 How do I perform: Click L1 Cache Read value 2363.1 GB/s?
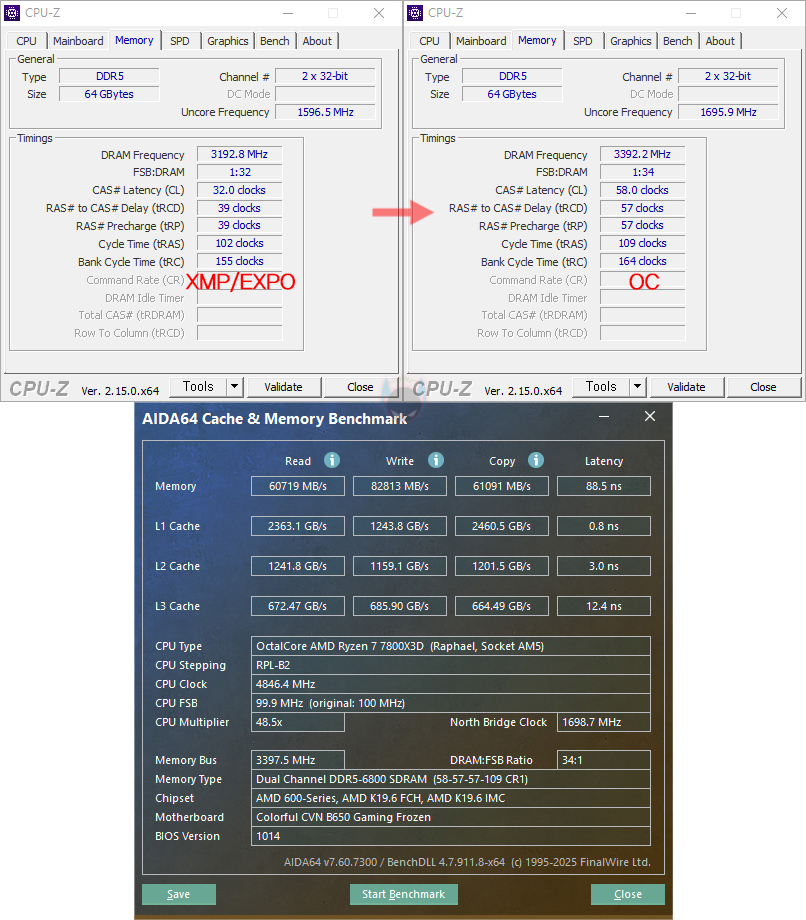(x=298, y=526)
